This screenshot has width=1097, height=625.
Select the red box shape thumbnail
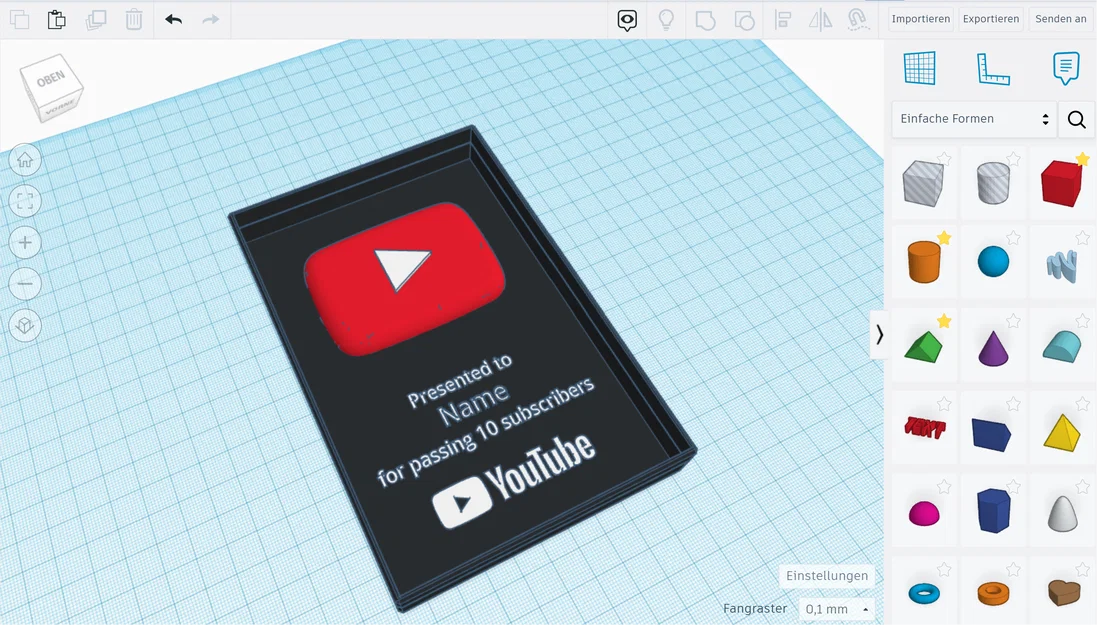[1062, 183]
